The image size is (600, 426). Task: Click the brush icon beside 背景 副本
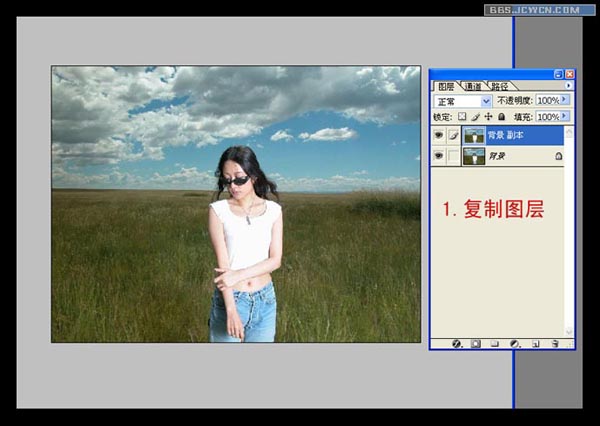point(453,136)
